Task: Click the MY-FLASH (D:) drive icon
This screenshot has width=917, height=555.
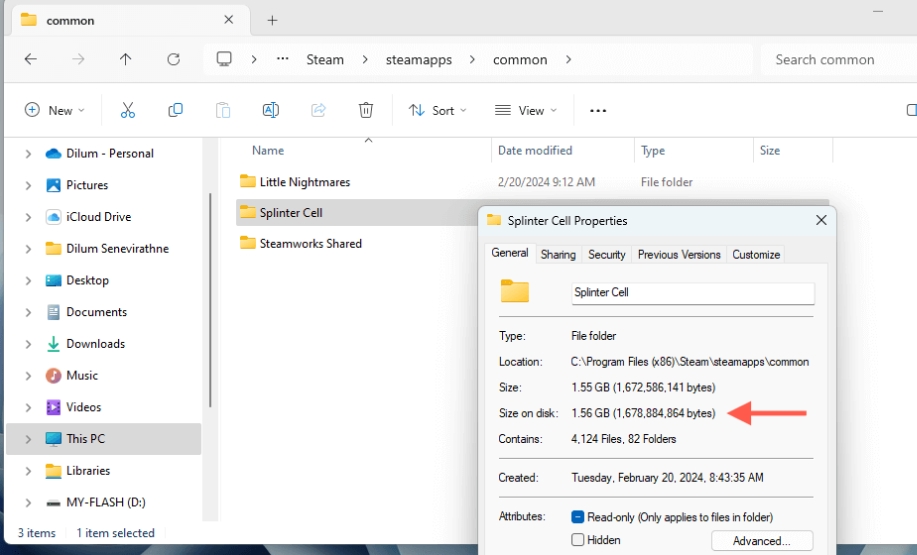Action: 53,503
